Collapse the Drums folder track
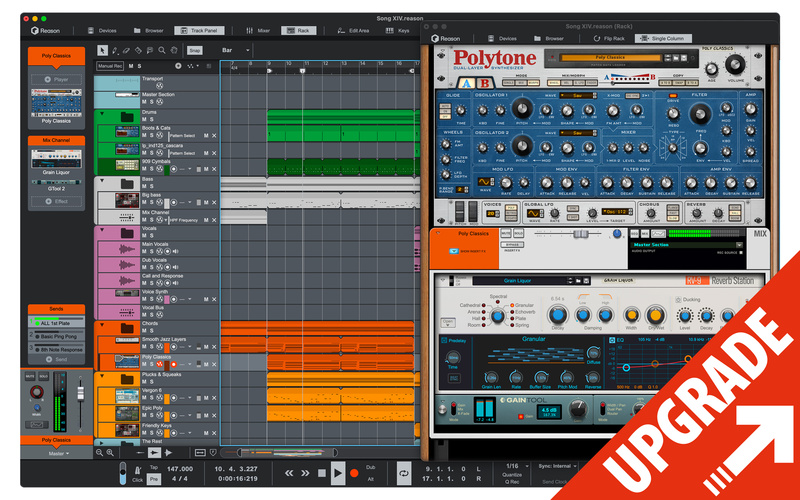 [x=102, y=113]
